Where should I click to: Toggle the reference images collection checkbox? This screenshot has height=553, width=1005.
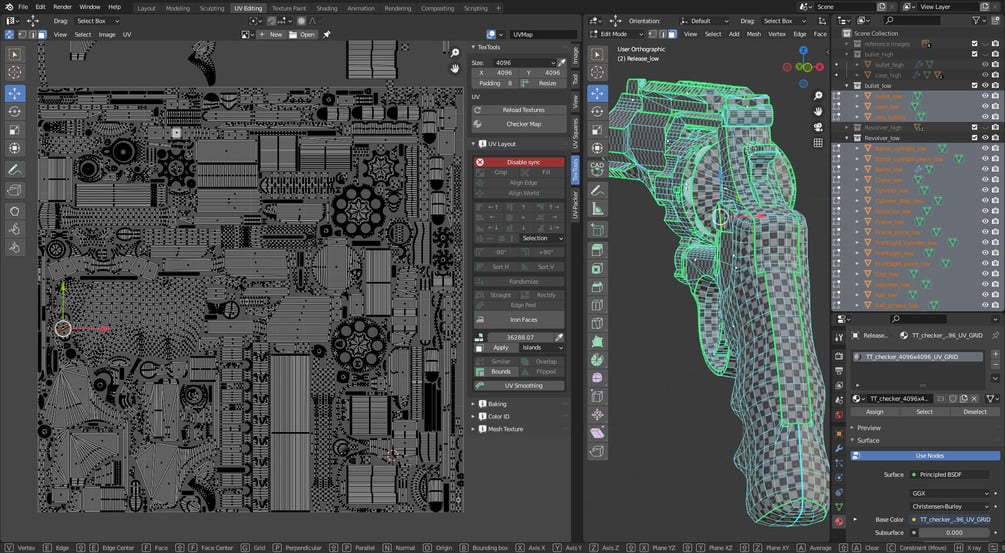point(974,44)
